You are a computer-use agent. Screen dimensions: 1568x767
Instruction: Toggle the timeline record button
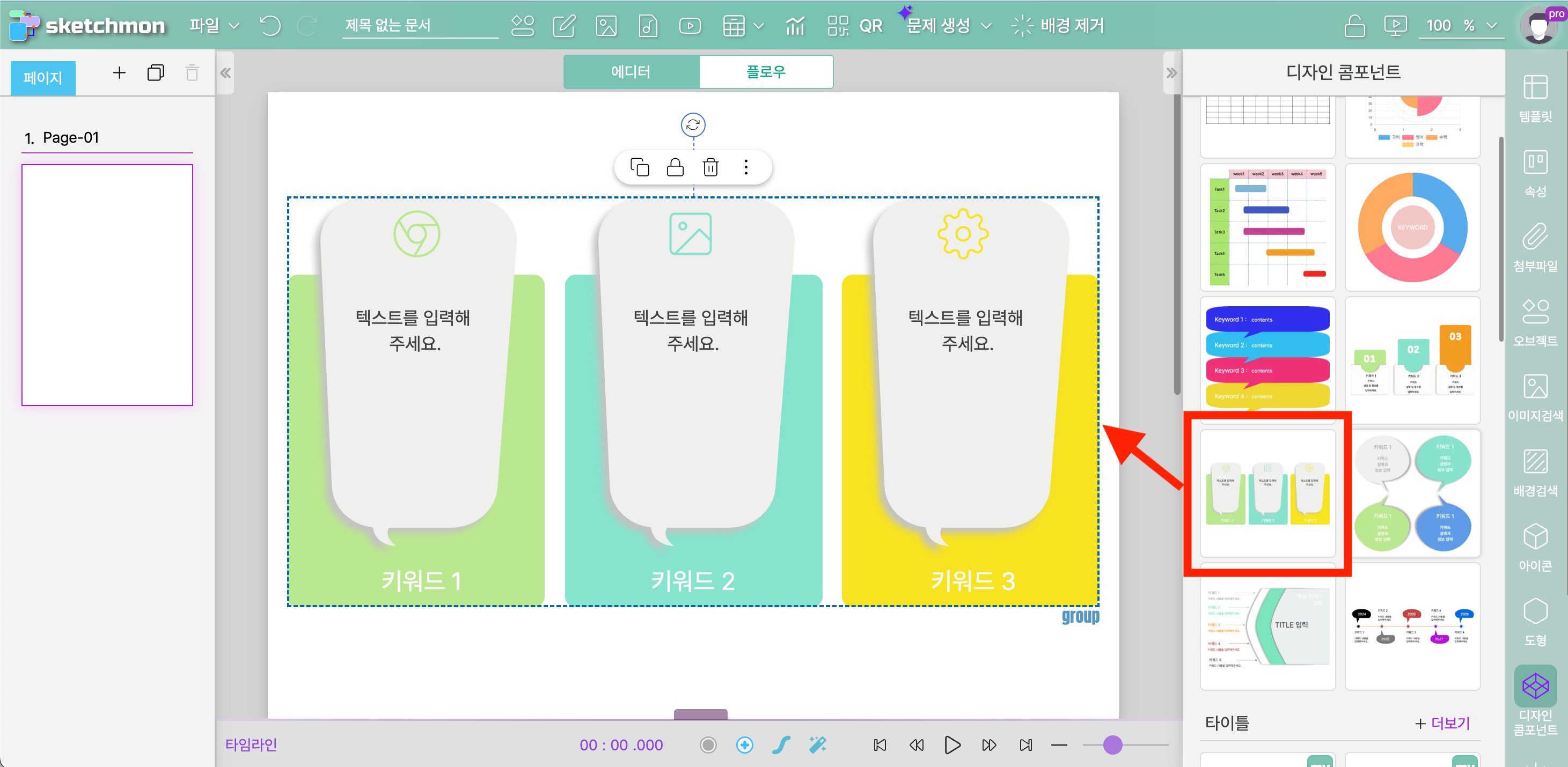[708, 744]
